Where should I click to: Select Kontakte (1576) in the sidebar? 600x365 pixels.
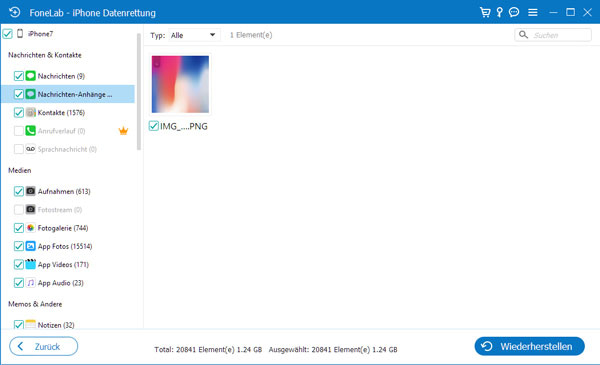tap(61, 112)
